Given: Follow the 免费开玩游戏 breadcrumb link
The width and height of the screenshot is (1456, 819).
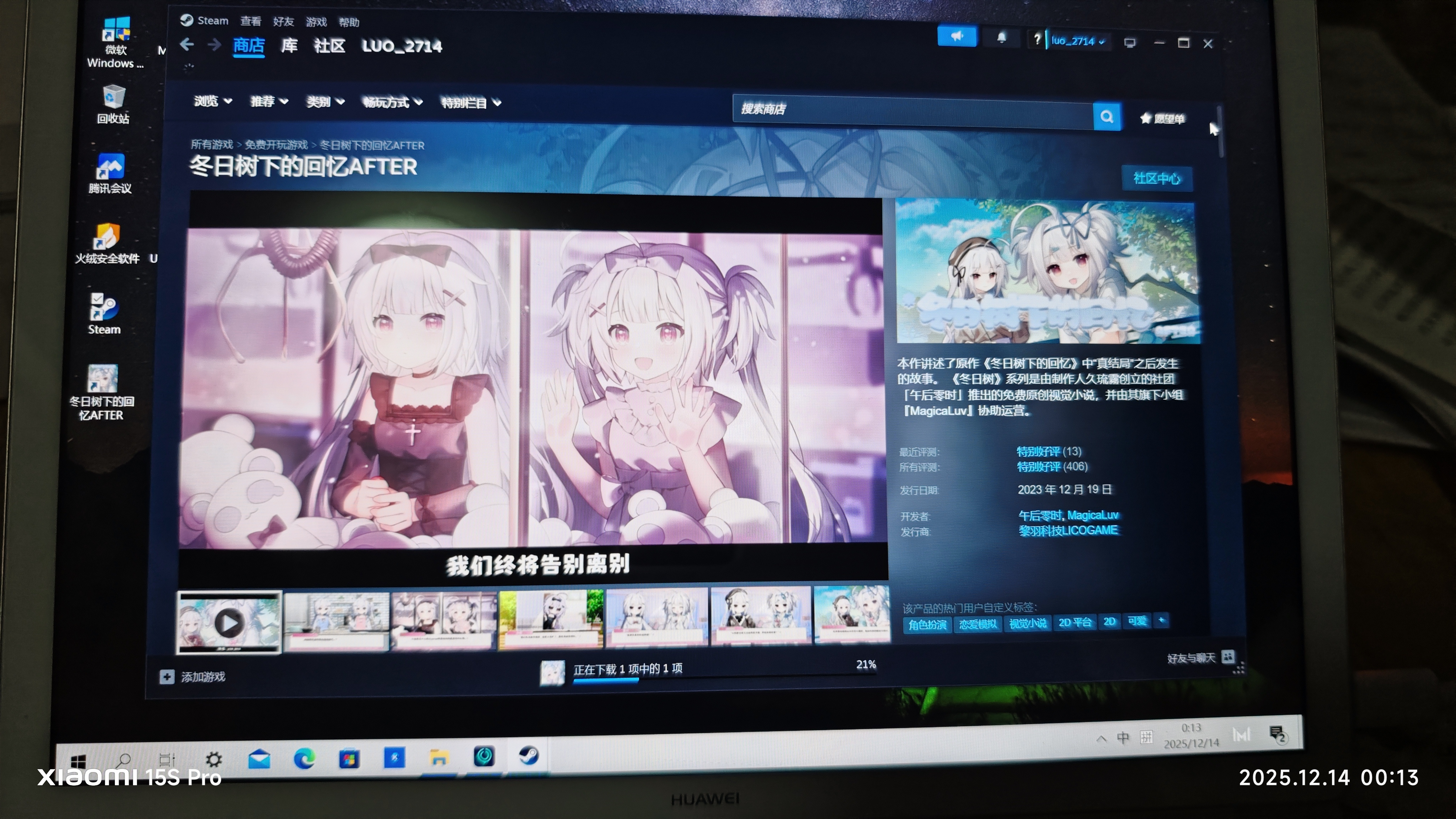Looking at the screenshot, I should pyautogui.click(x=277, y=145).
